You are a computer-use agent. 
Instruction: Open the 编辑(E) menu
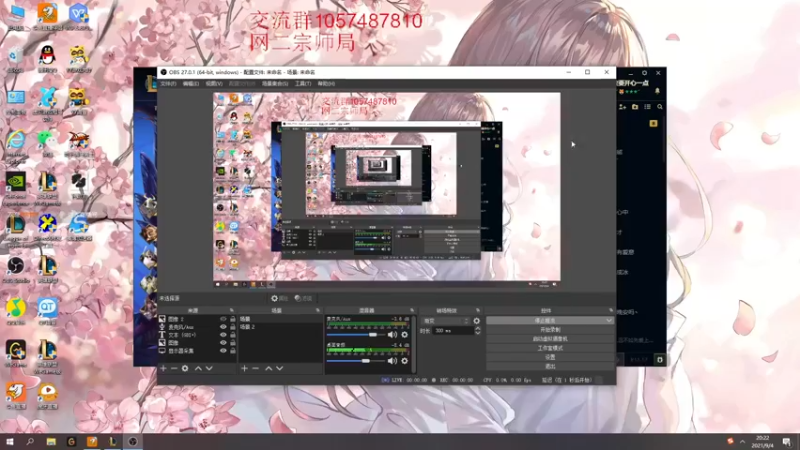[190, 84]
